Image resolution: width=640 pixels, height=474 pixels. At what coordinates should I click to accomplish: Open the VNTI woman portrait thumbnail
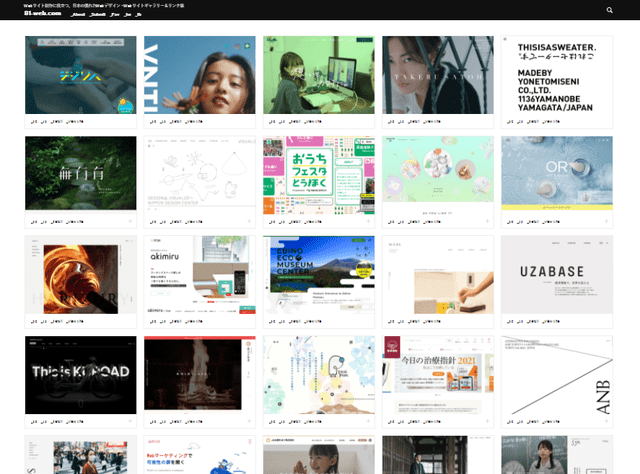(200, 75)
